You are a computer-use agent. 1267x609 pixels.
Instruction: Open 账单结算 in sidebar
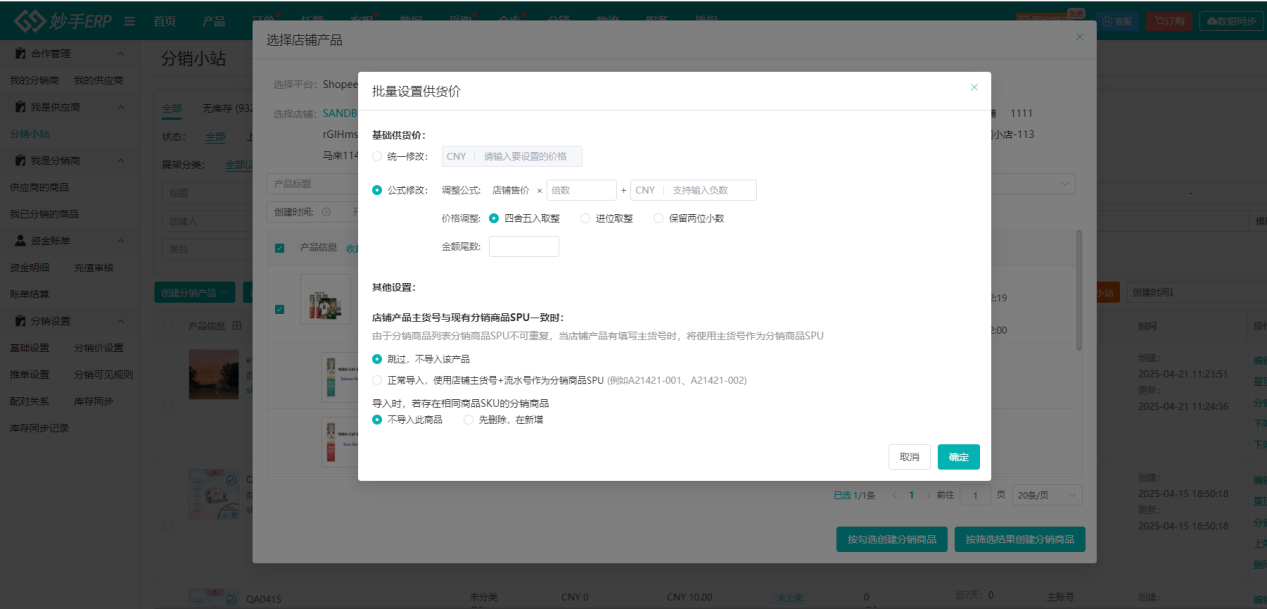coord(30,294)
